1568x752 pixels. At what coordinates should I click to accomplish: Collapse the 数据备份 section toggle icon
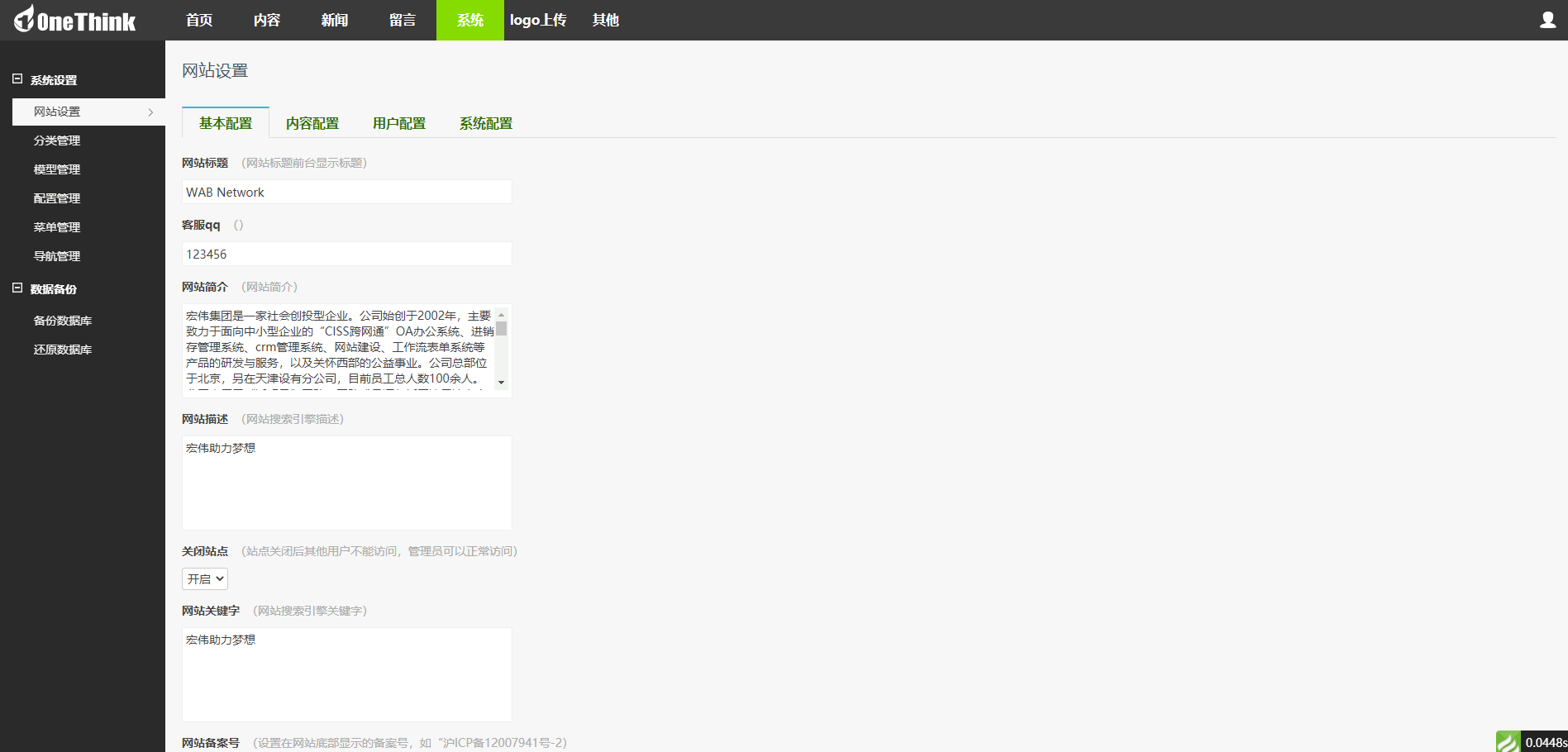[x=17, y=288]
